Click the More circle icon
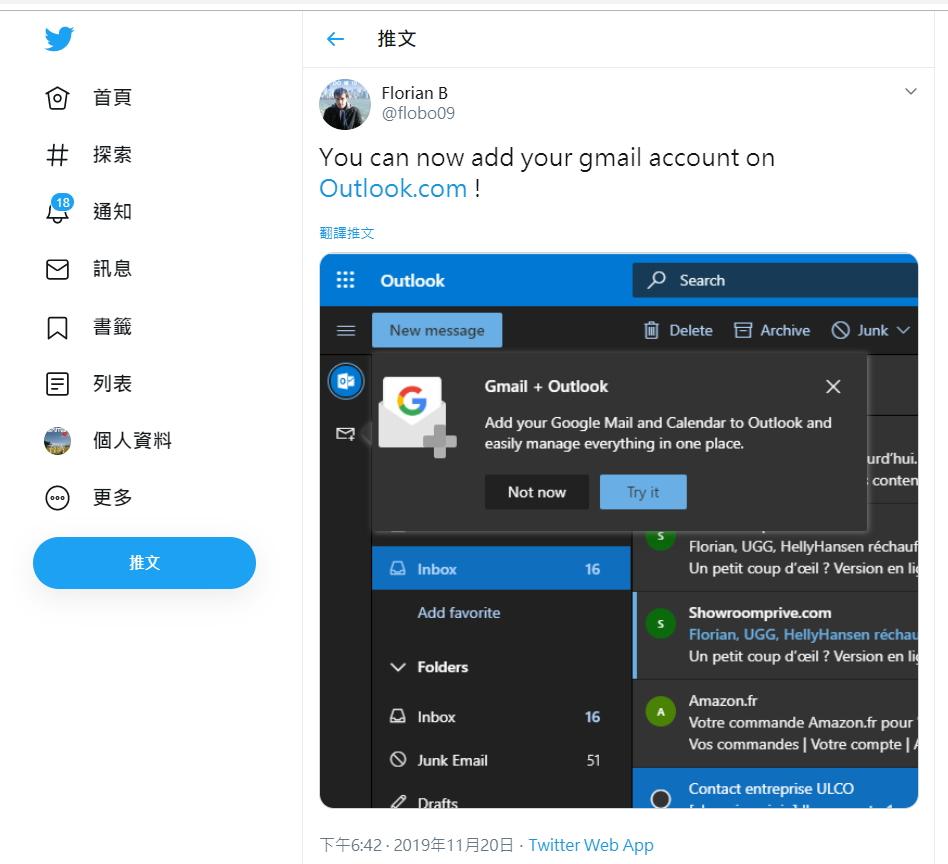This screenshot has width=948, height=864. click(x=58, y=498)
